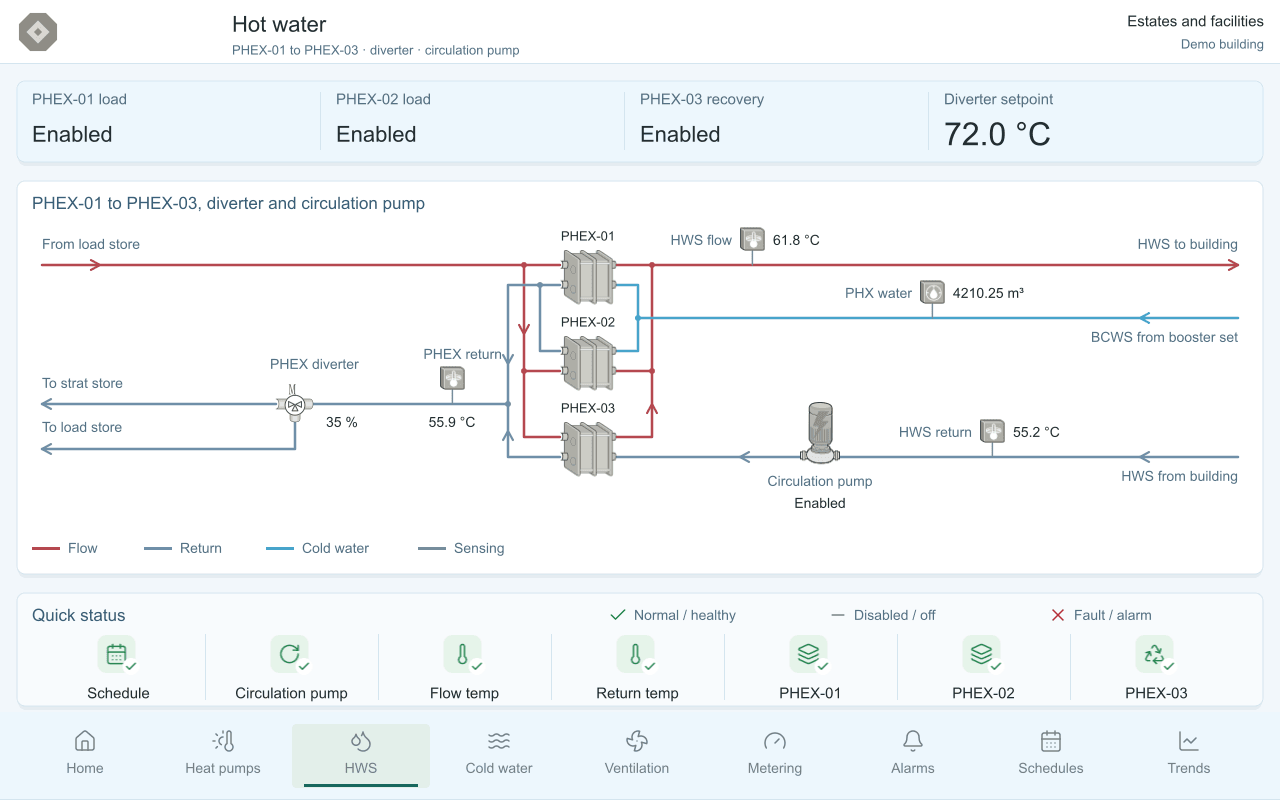Viewport: 1280px width, 800px height.
Task: Switch to Heat pumps tab
Action: click(223, 754)
